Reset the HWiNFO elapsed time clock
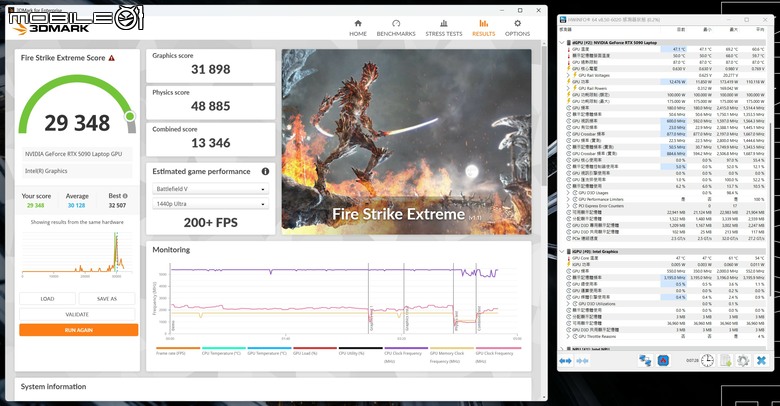Screen dimensions: 780x406 [707, 360]
